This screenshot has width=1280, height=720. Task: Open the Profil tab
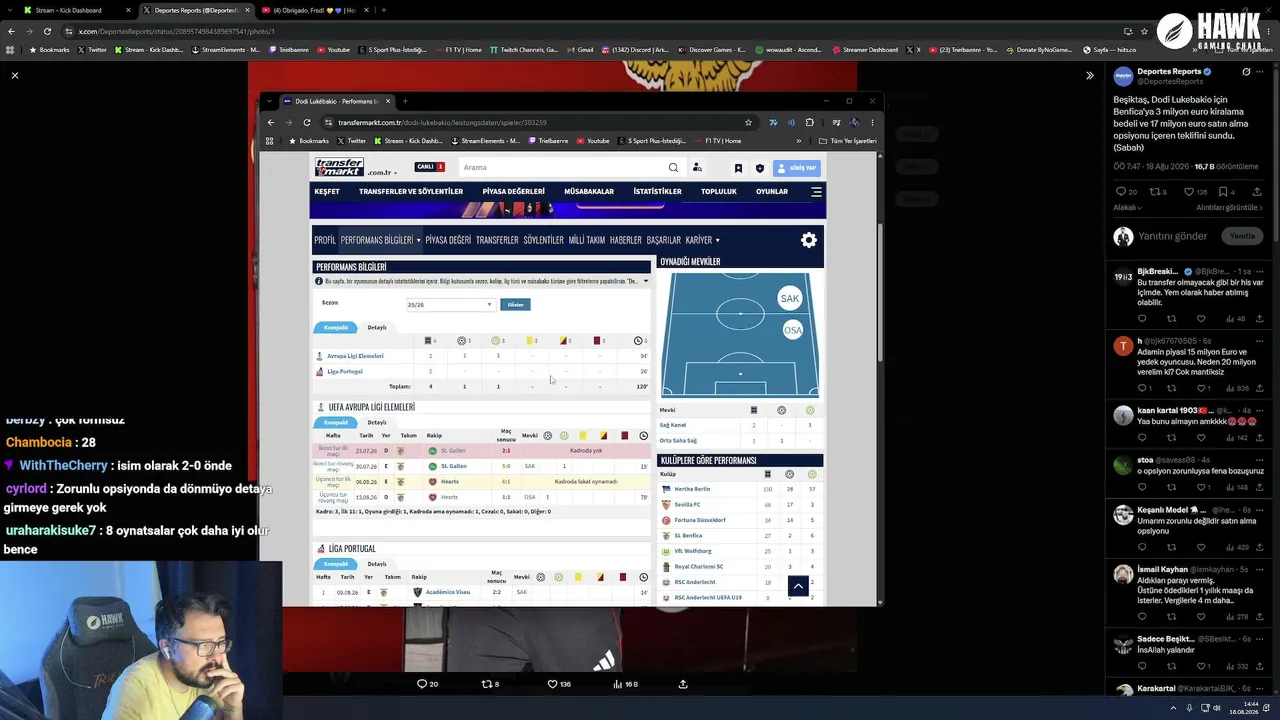325,240
